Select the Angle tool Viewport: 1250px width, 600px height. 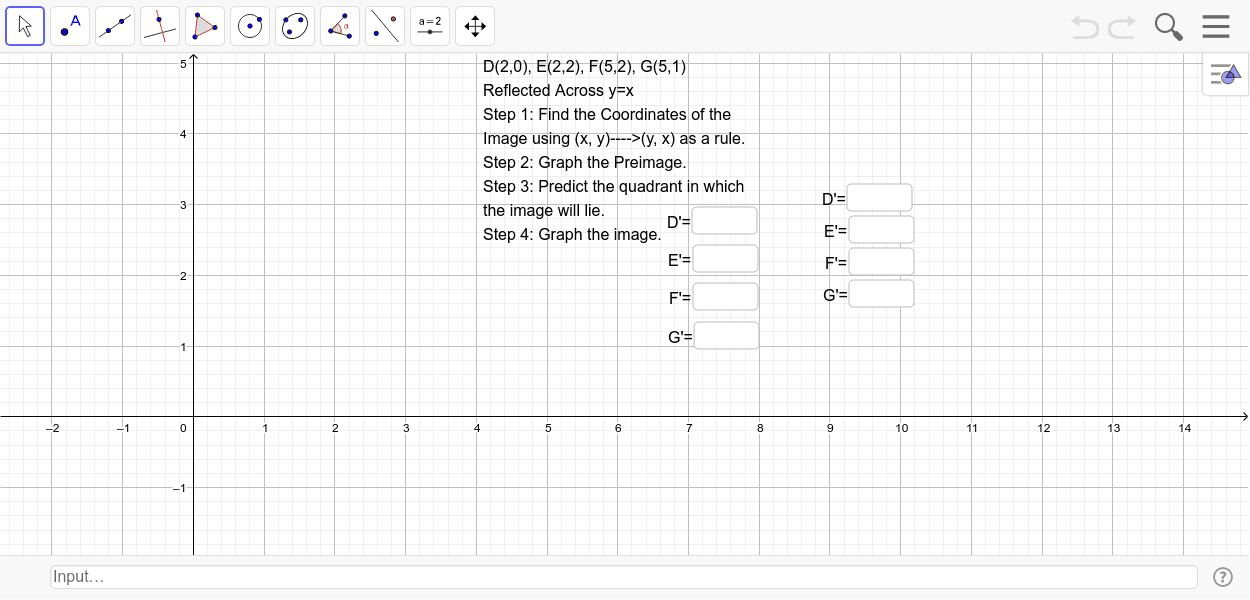pyautogui.click(x=340, y=26)
